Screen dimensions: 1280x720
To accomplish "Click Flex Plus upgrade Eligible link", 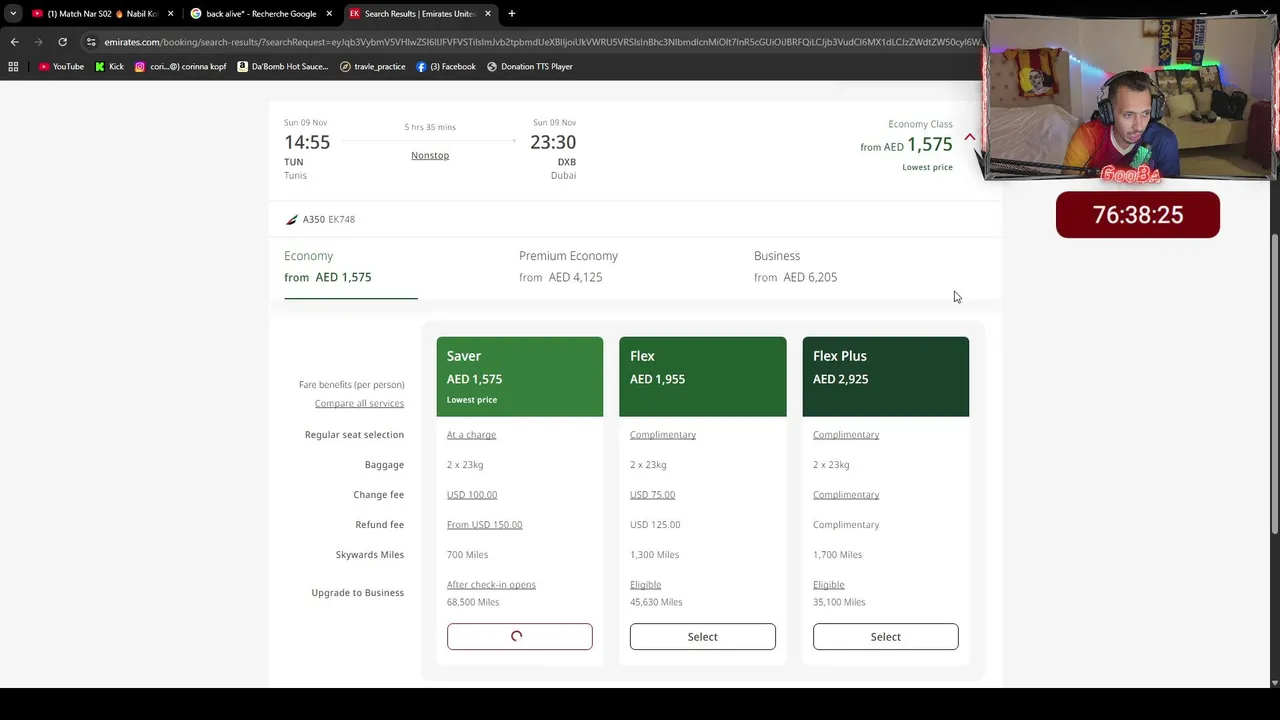I will coord(828,585).
